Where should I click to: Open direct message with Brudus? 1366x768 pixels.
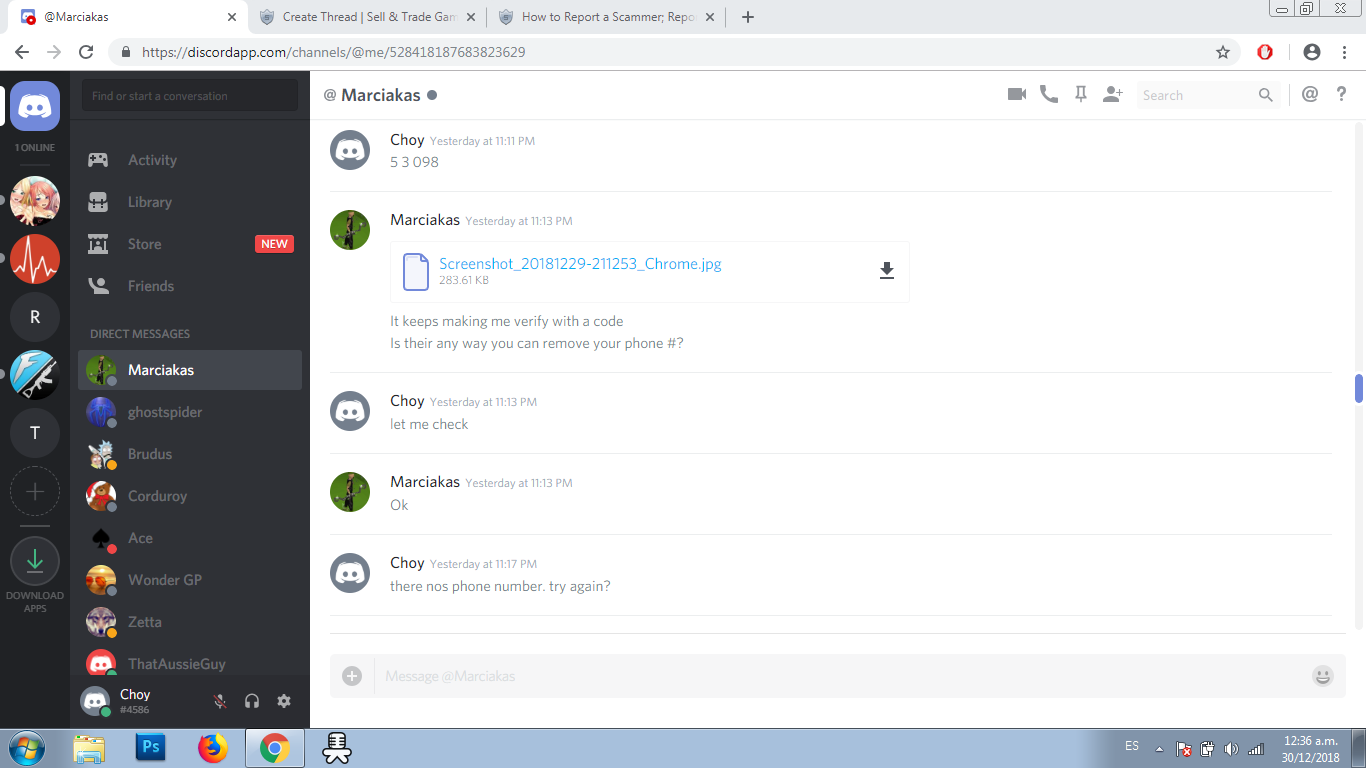(190, 454)
